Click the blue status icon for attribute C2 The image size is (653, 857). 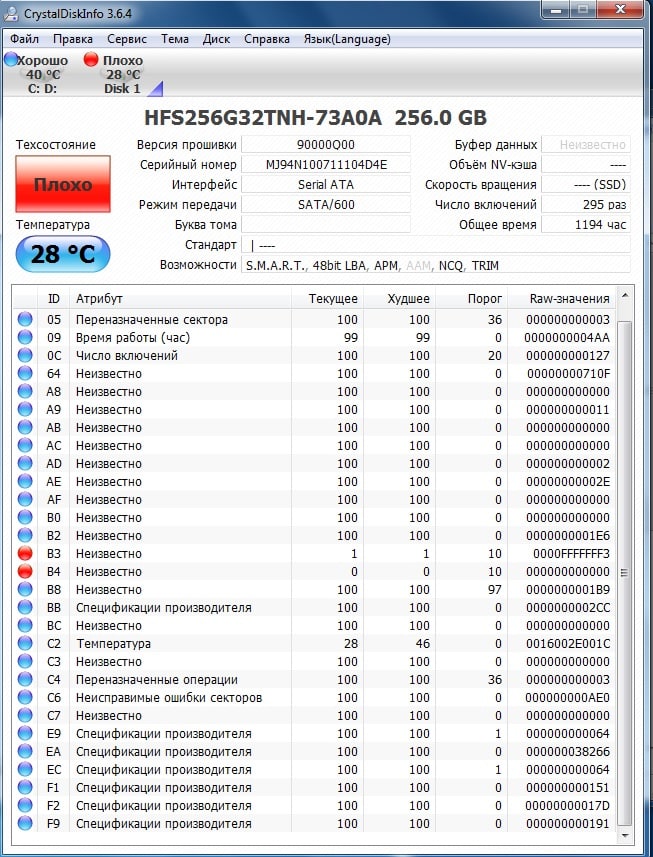click(x=25, y=643)
